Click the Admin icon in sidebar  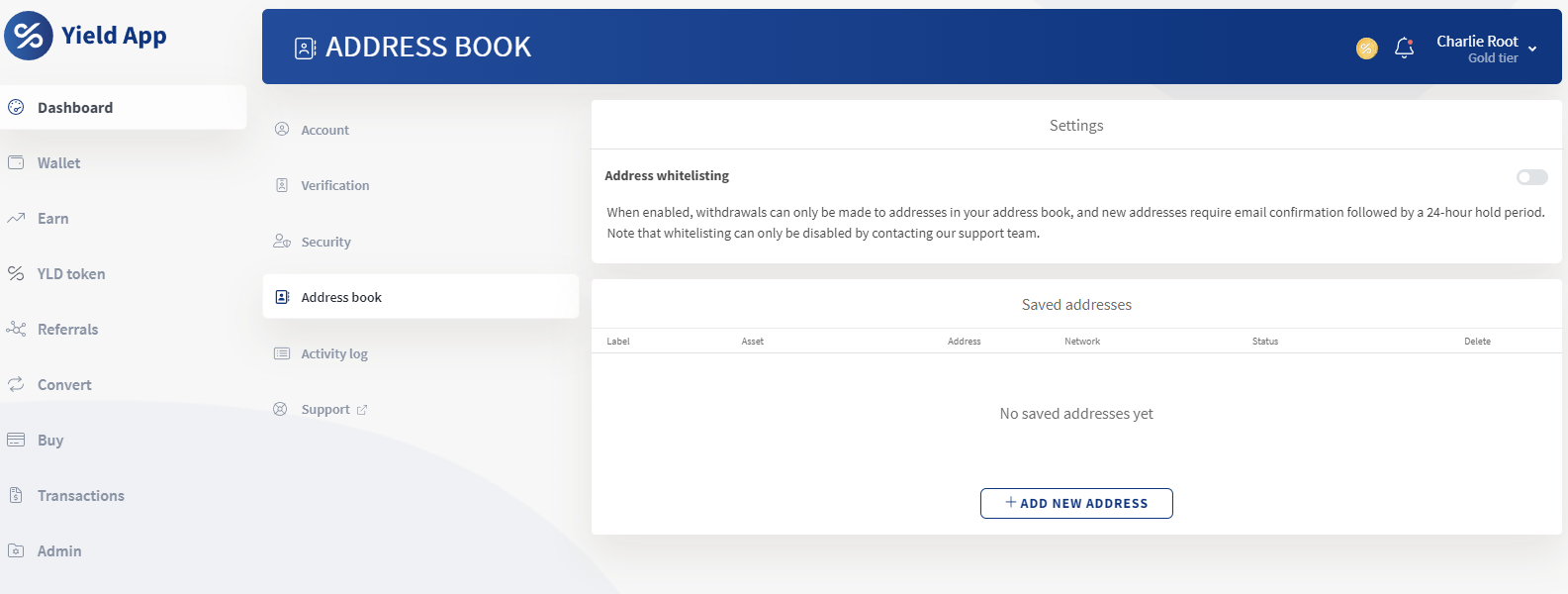[16, 550]
